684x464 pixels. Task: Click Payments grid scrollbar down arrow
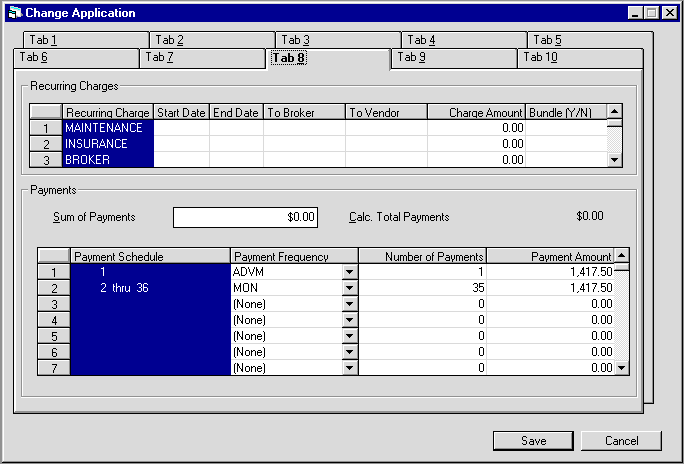pos(621,368)
